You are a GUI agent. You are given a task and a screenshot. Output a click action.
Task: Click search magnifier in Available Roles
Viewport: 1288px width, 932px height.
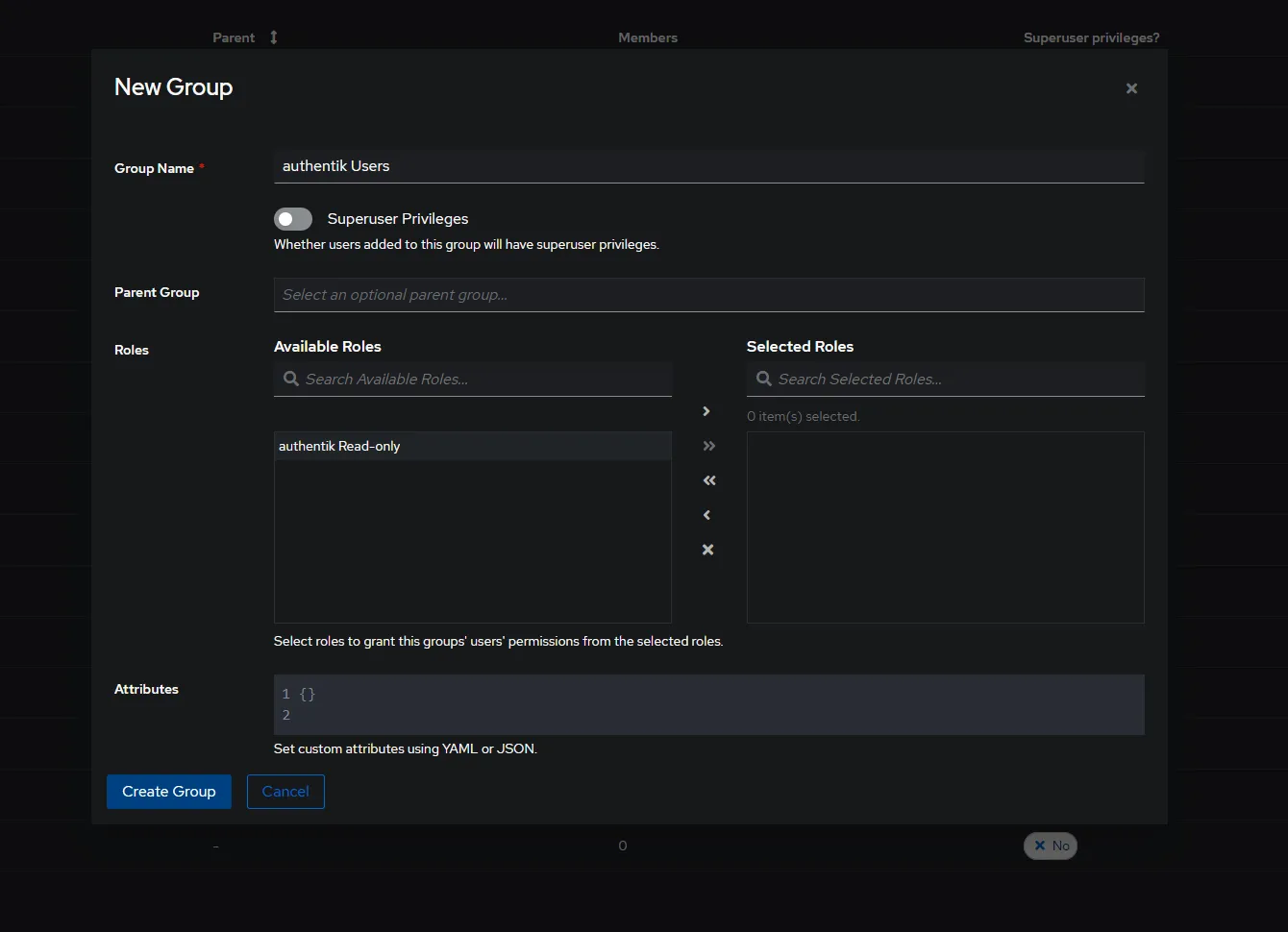click(291, 379)
